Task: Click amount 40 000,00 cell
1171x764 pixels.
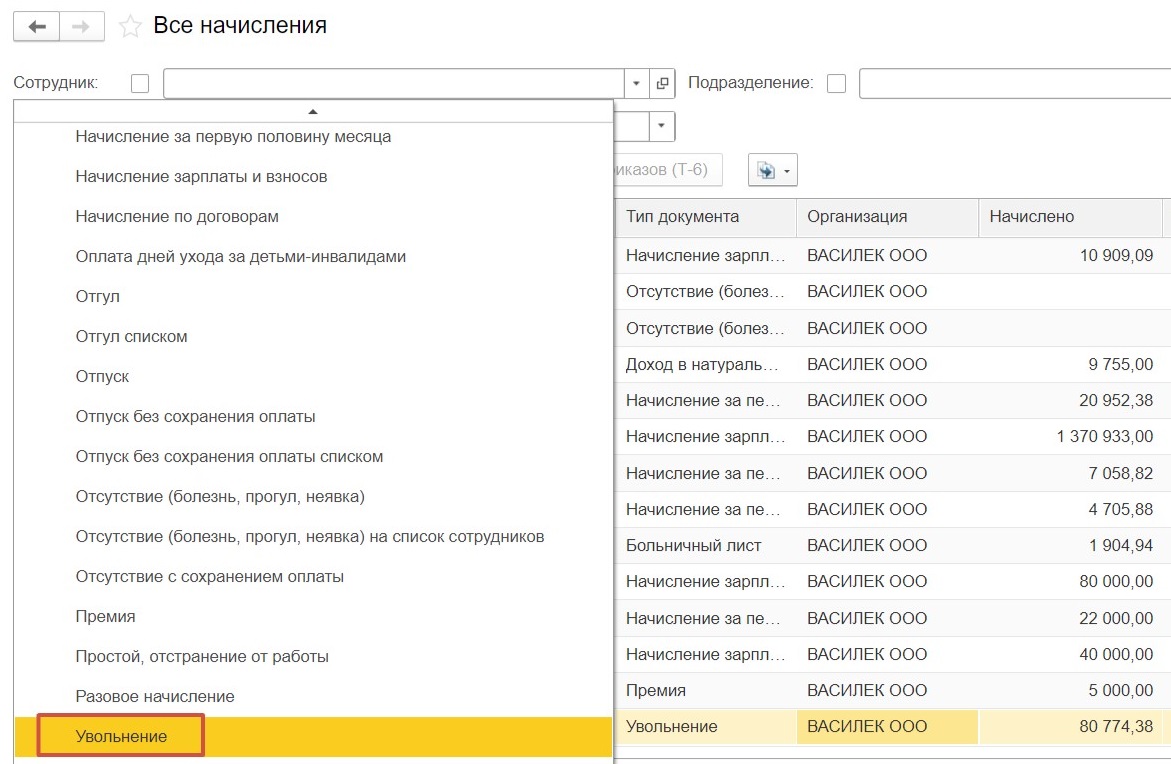Action: pos(1070,654)
